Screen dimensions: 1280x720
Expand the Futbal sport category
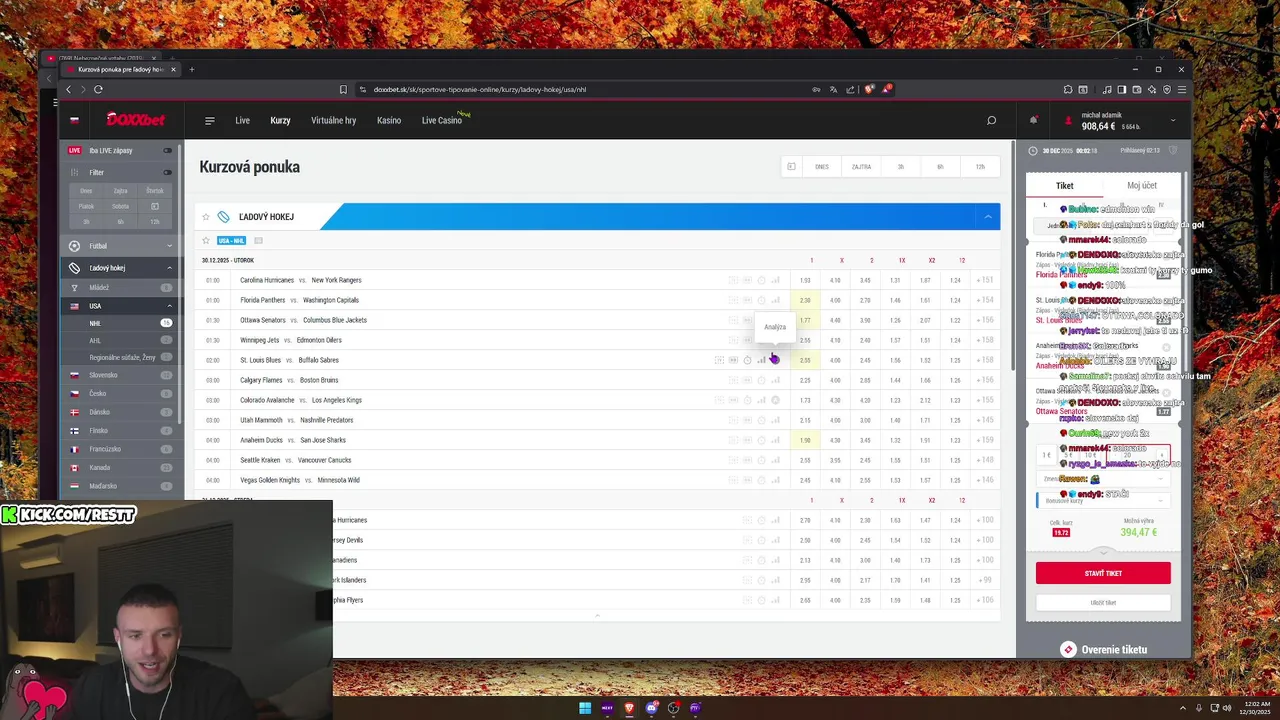click(x=120, y=246)
